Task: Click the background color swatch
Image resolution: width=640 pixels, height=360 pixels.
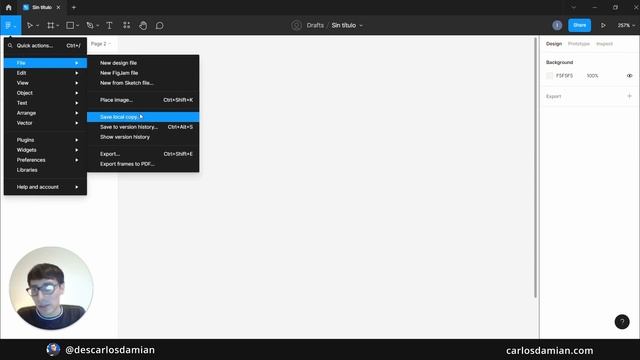Action: click(x=549, y=76)
